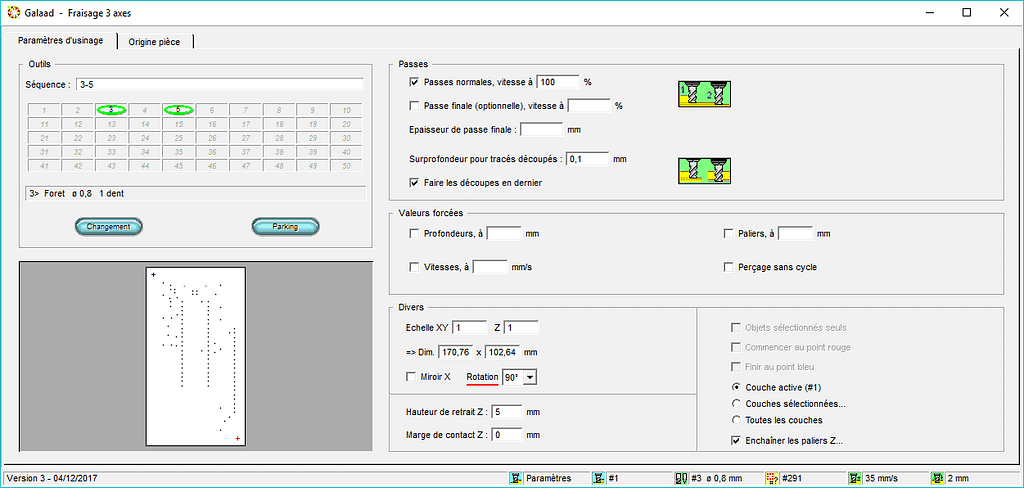Enable forced Profondeurs checkbox
The width and height of the screenshot is (1024, 488).
414,233
